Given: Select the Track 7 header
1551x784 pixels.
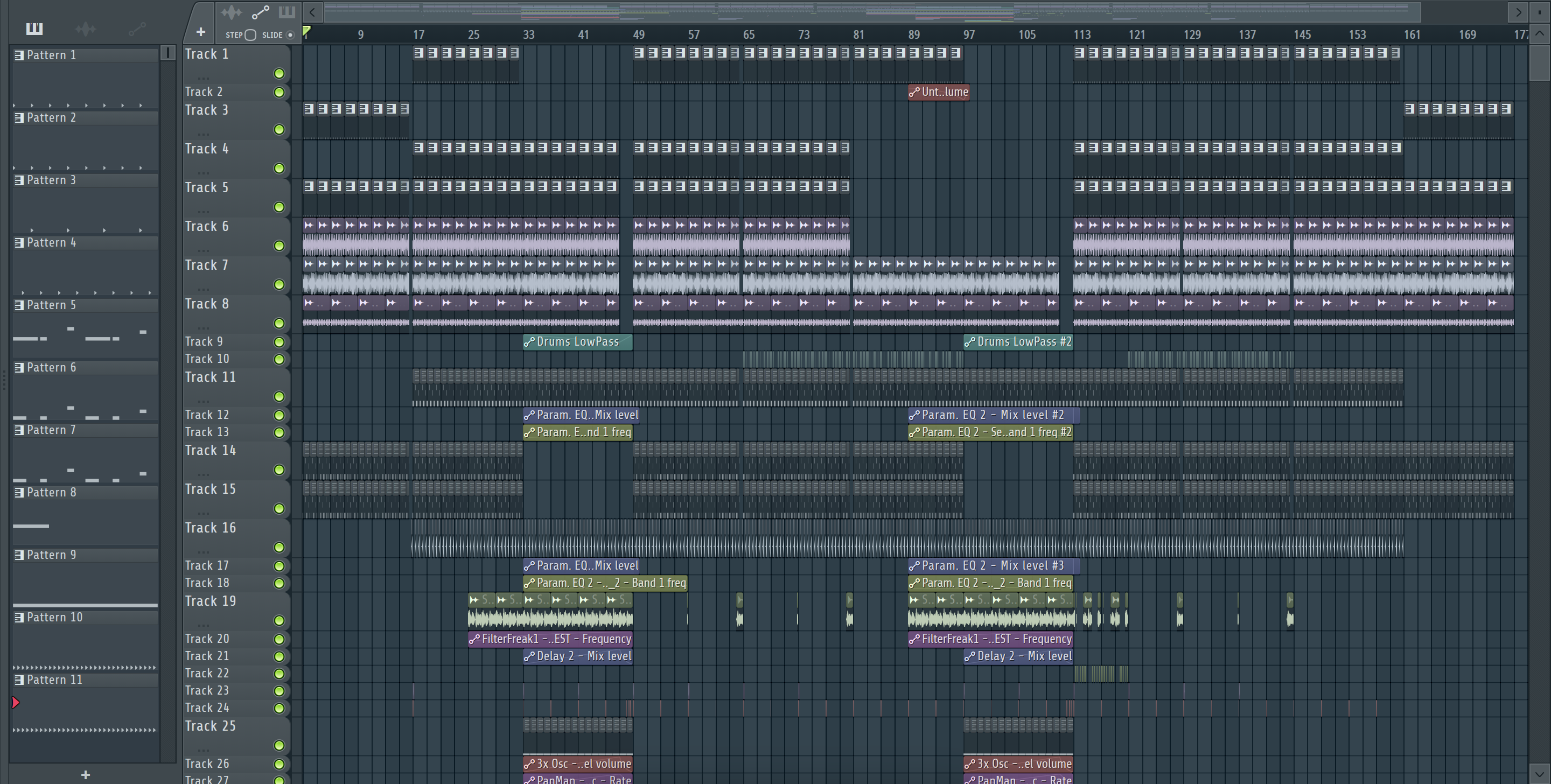Looking at the screenshot, I should point(236,275).
